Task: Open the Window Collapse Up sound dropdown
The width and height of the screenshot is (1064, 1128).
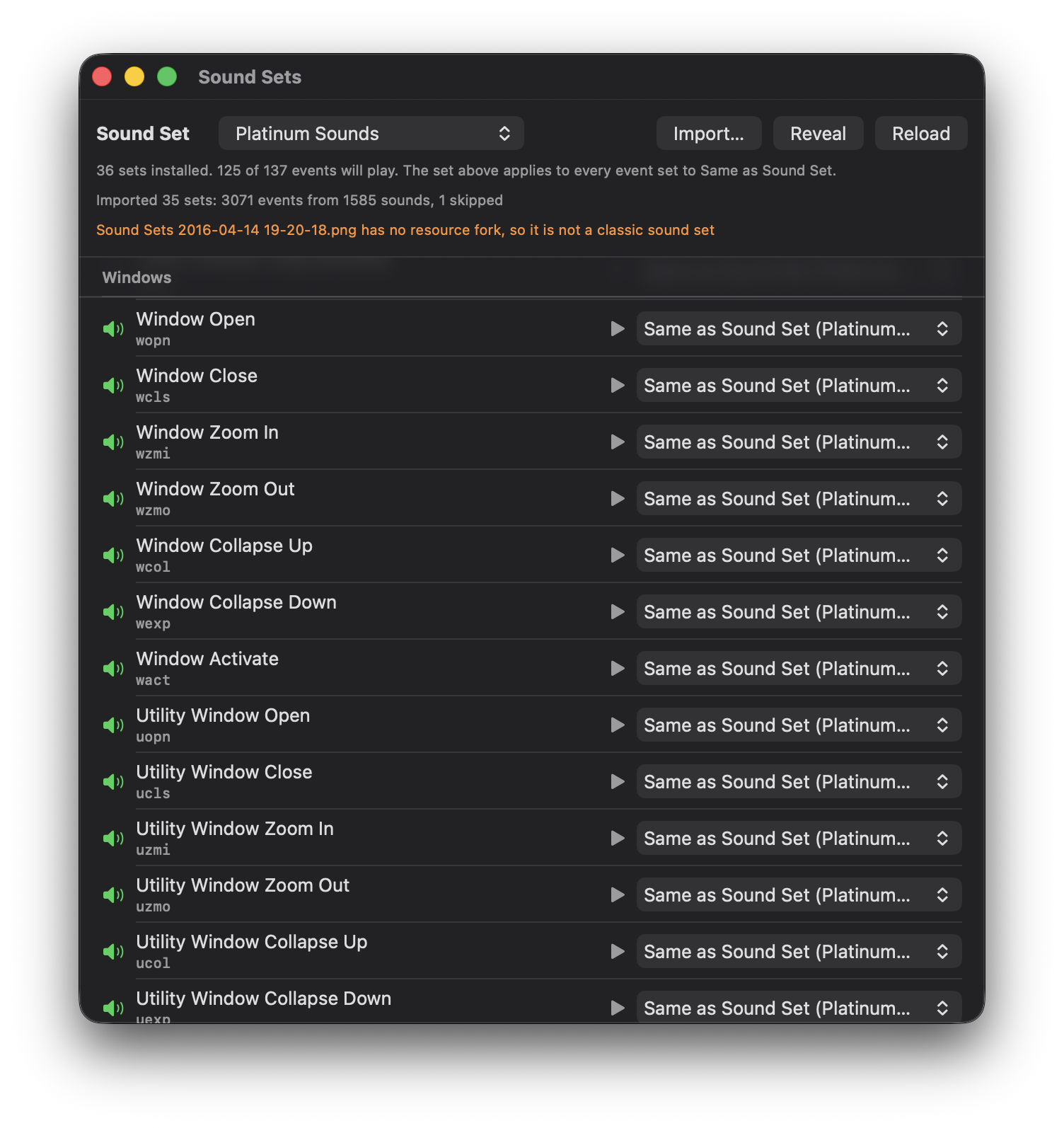Action: [x=799, y=556]
